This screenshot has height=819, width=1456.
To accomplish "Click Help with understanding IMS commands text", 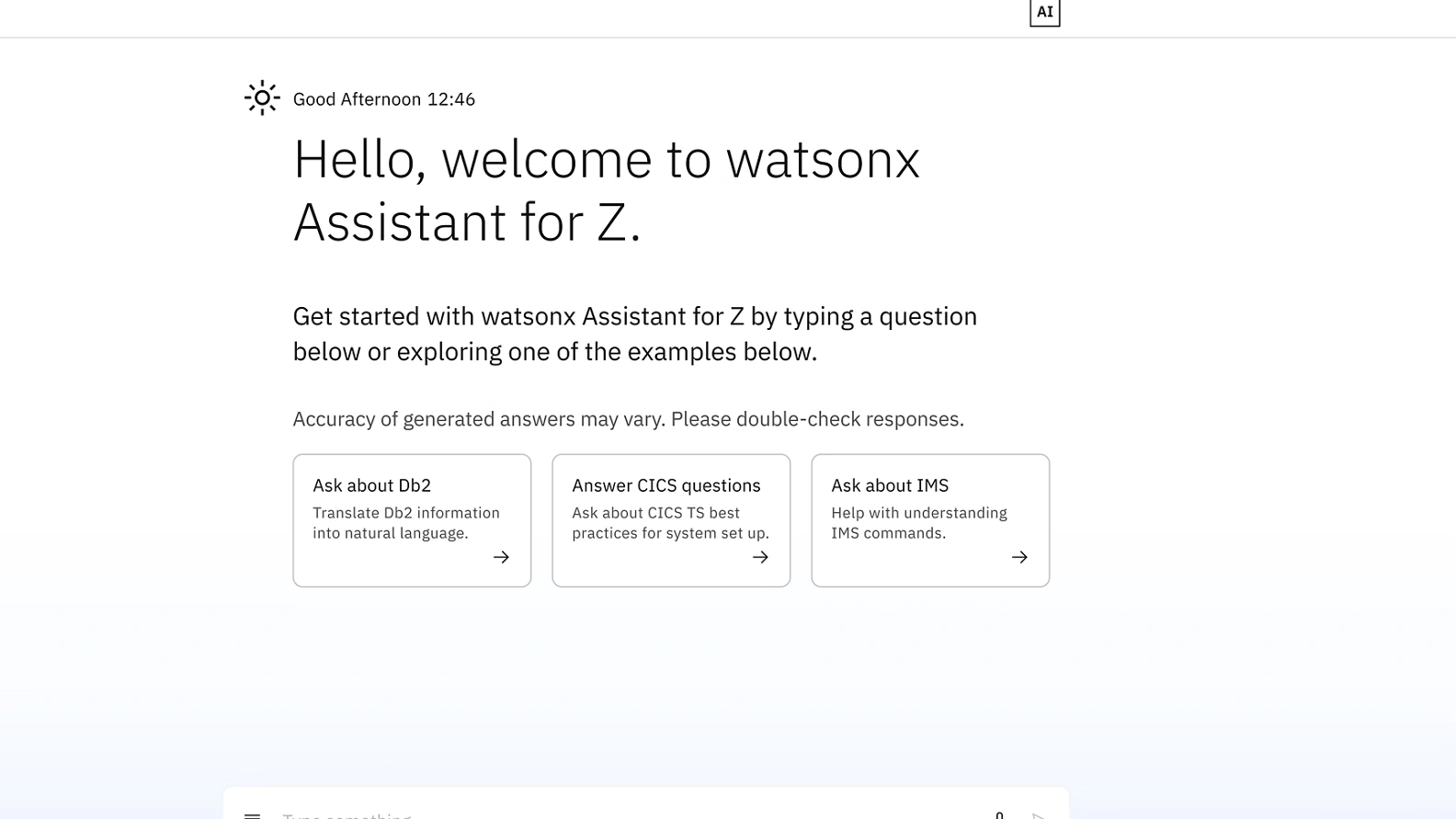I will [918, 523].
